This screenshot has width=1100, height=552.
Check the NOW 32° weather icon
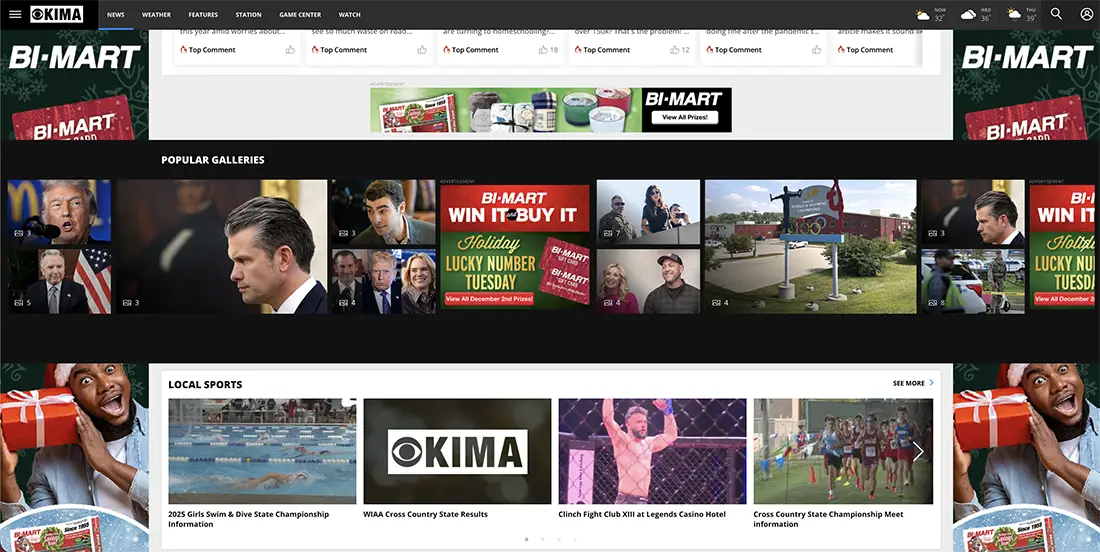tap(923, 15)
